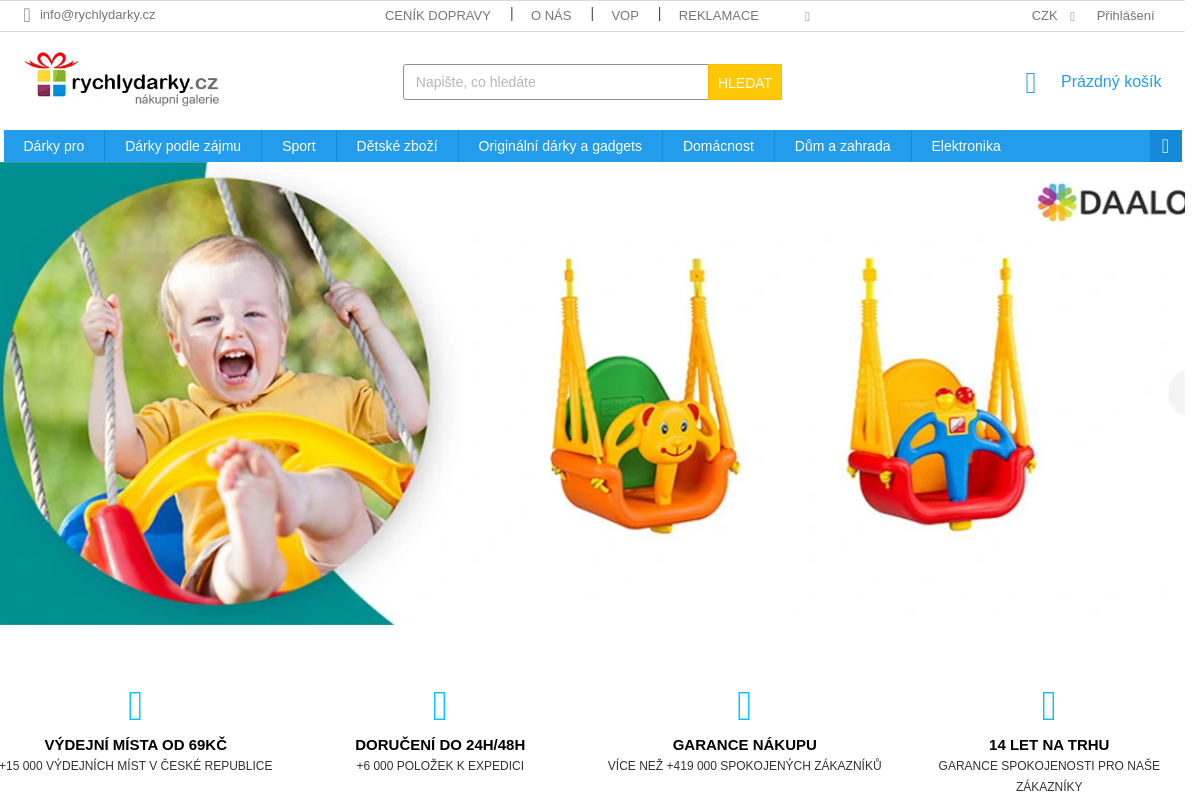Open the Přihlášení login link

[x=1125, y=15]
